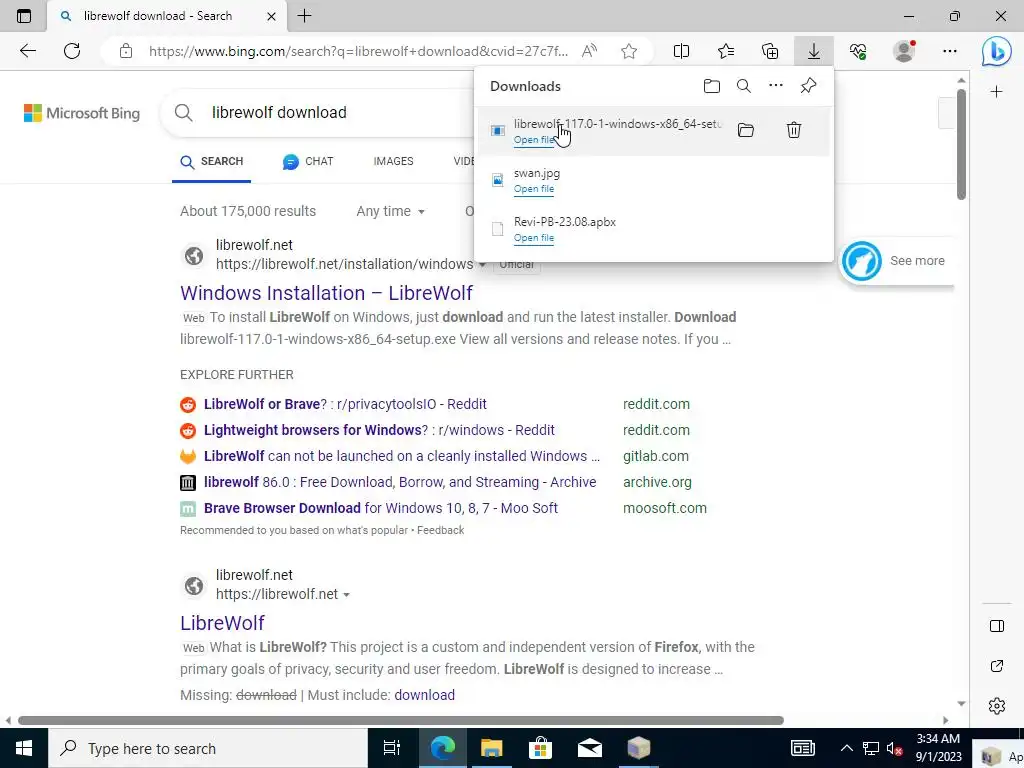Open a new browser tab
The width and height of the screenshot is (1024, 768).
304,16
